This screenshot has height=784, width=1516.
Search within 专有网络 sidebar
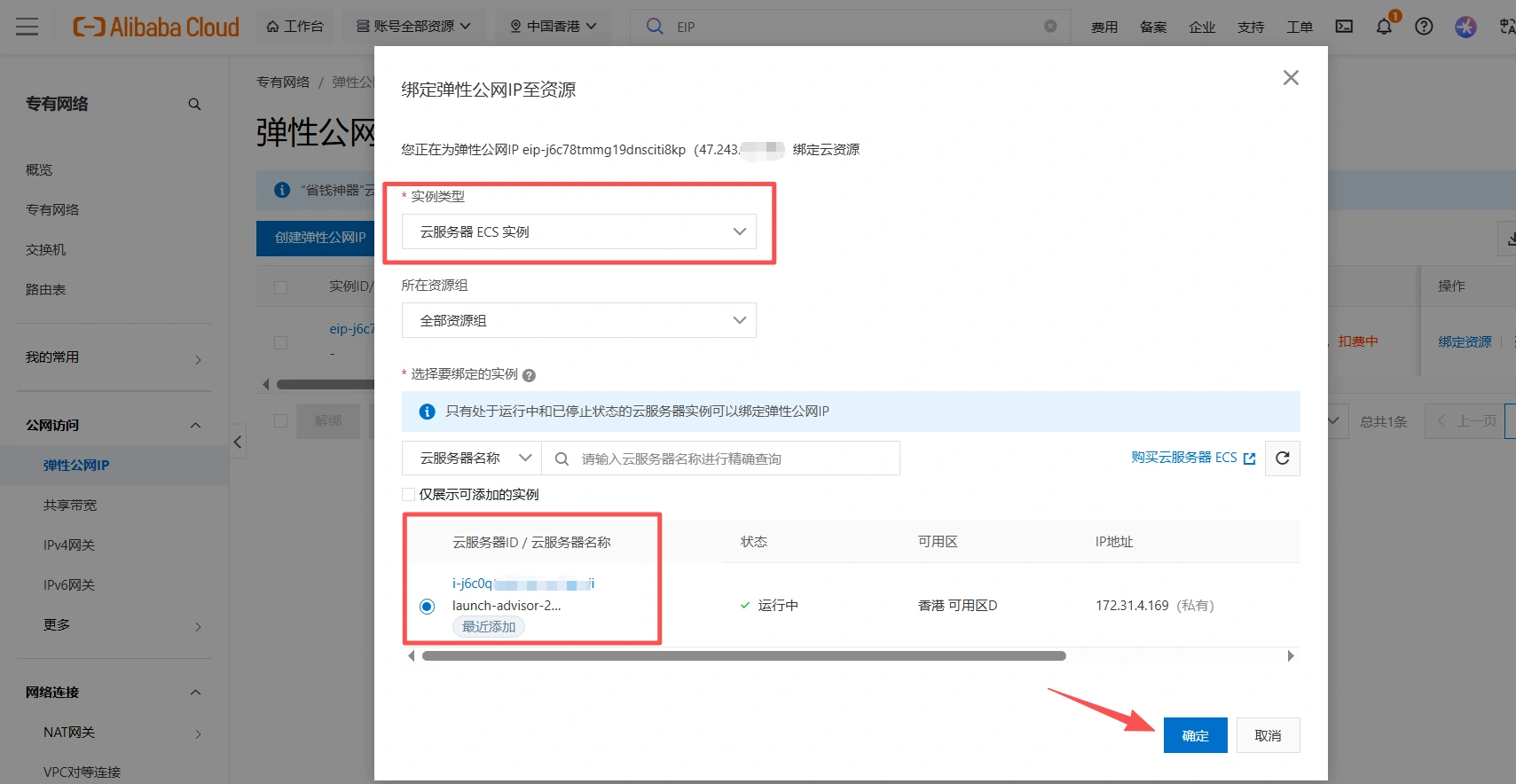[x=194, y=105]
